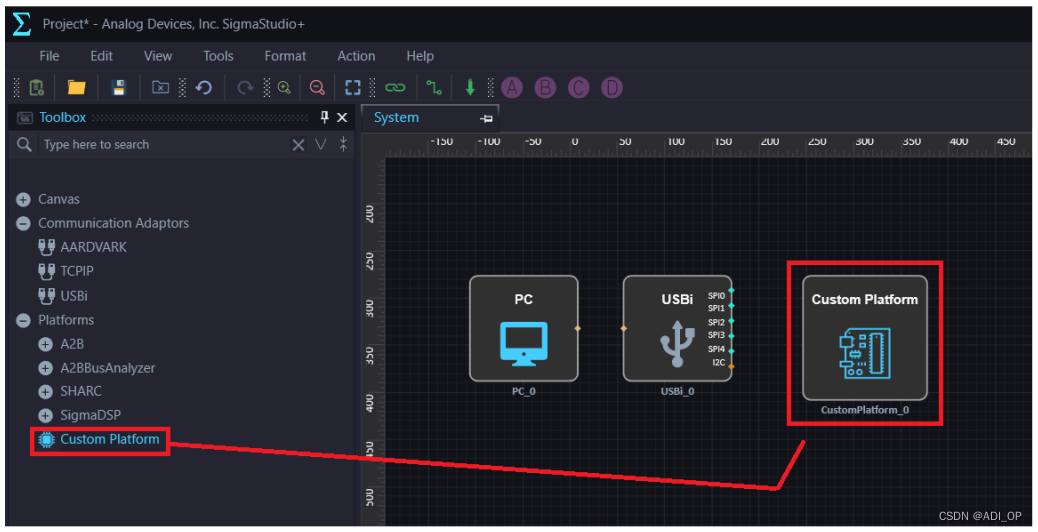This screenshot has width=1038, height=532.
Task: Open the Format menu
Action: (285, 56)
